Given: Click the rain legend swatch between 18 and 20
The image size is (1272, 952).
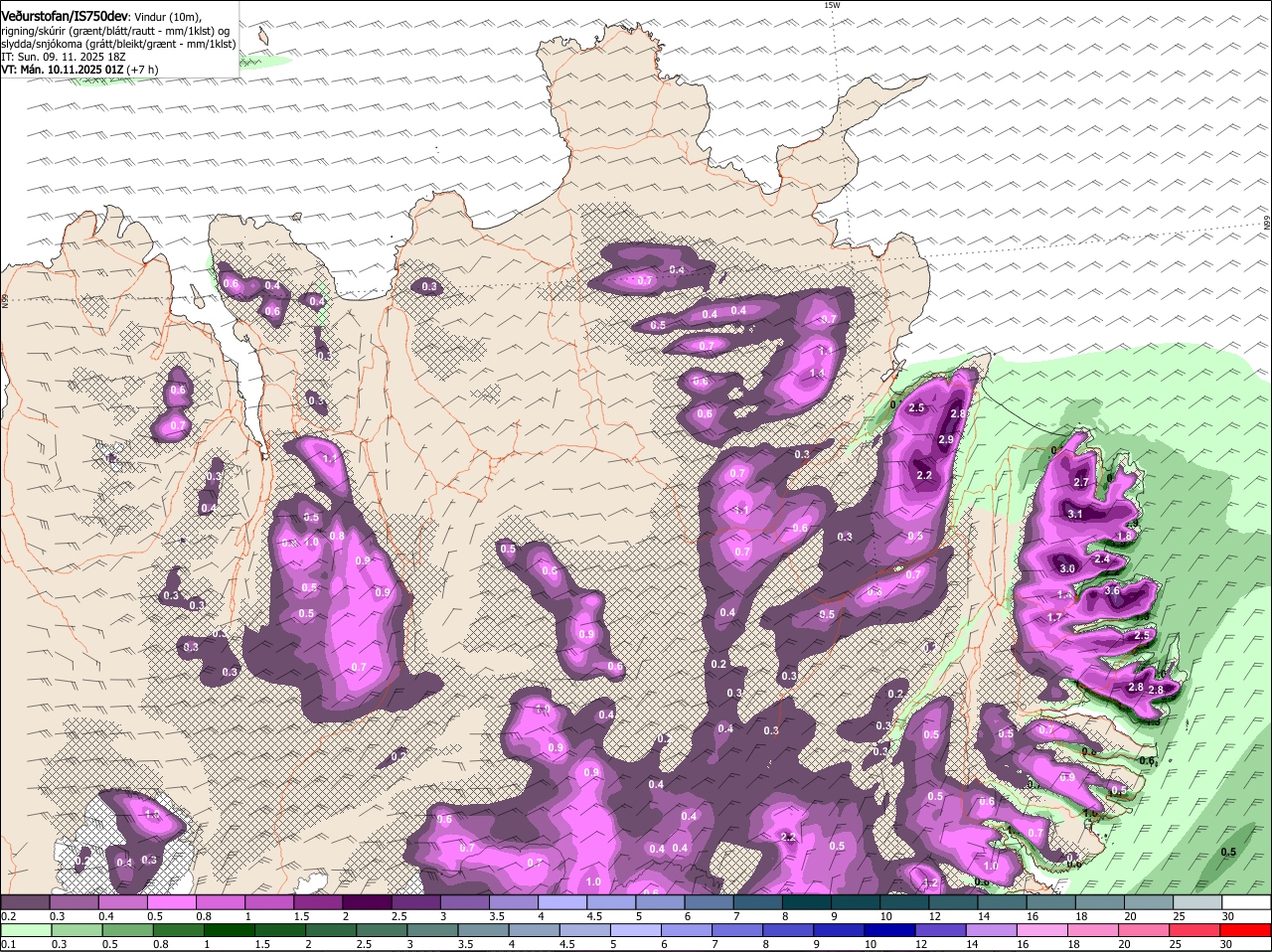Looking at the screenshot, I should (1093, 929).
